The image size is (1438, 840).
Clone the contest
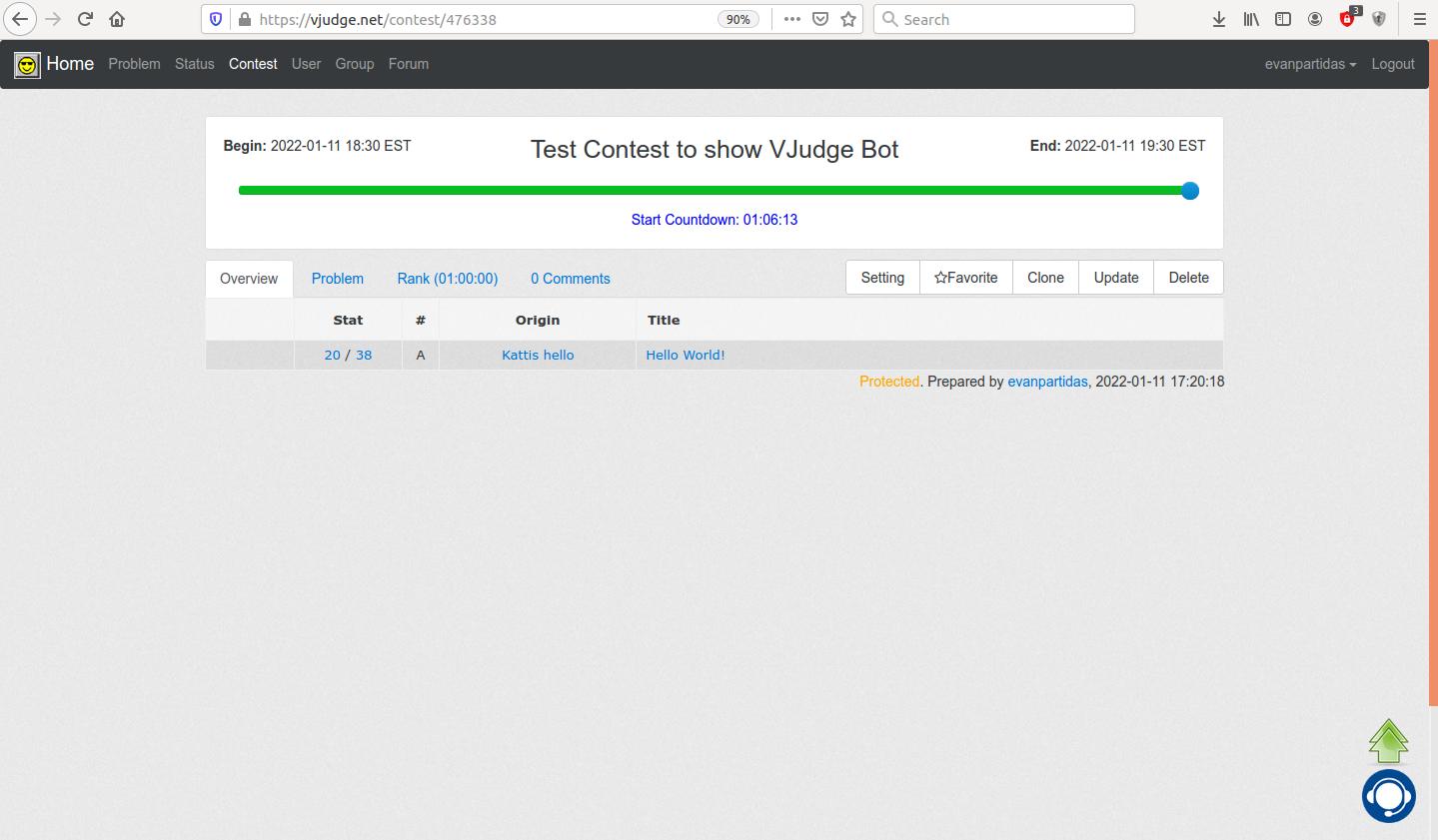click(x=1044, y=277)
